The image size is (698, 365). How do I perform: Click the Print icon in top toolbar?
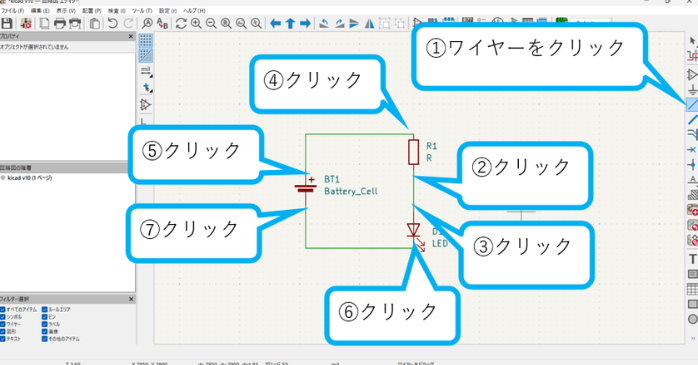60,23
